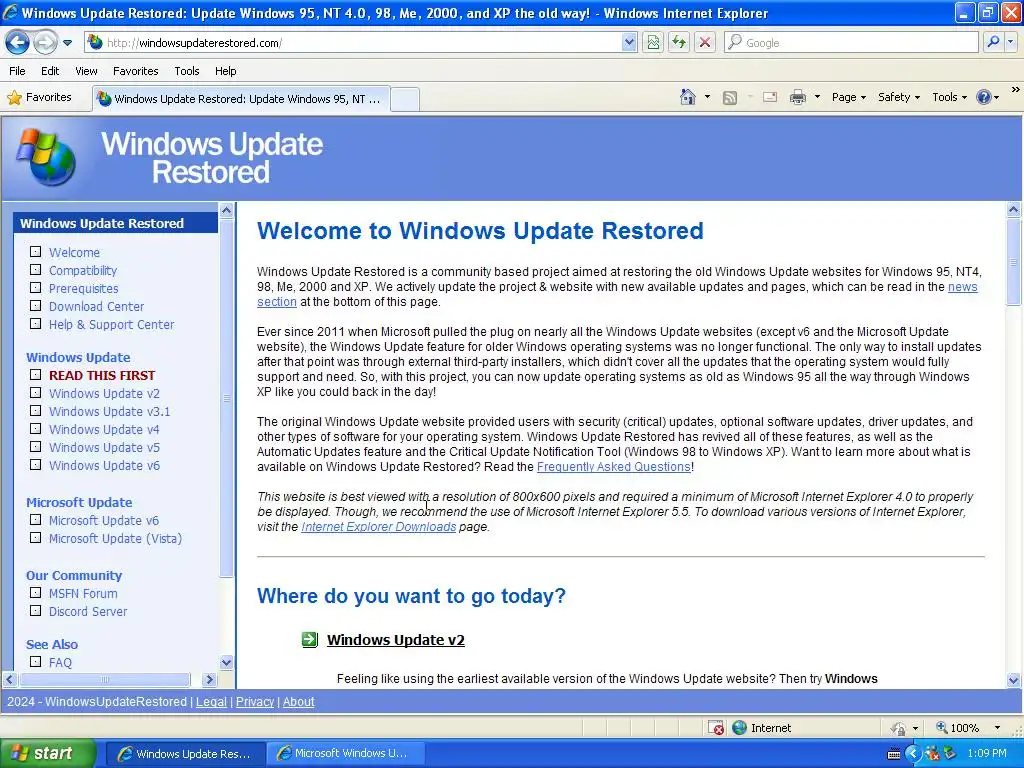Image resolution: width=1024 pixels, height=768 pixels.
Task: Click the site favicon in the address bar
Action: coord(95,42)
